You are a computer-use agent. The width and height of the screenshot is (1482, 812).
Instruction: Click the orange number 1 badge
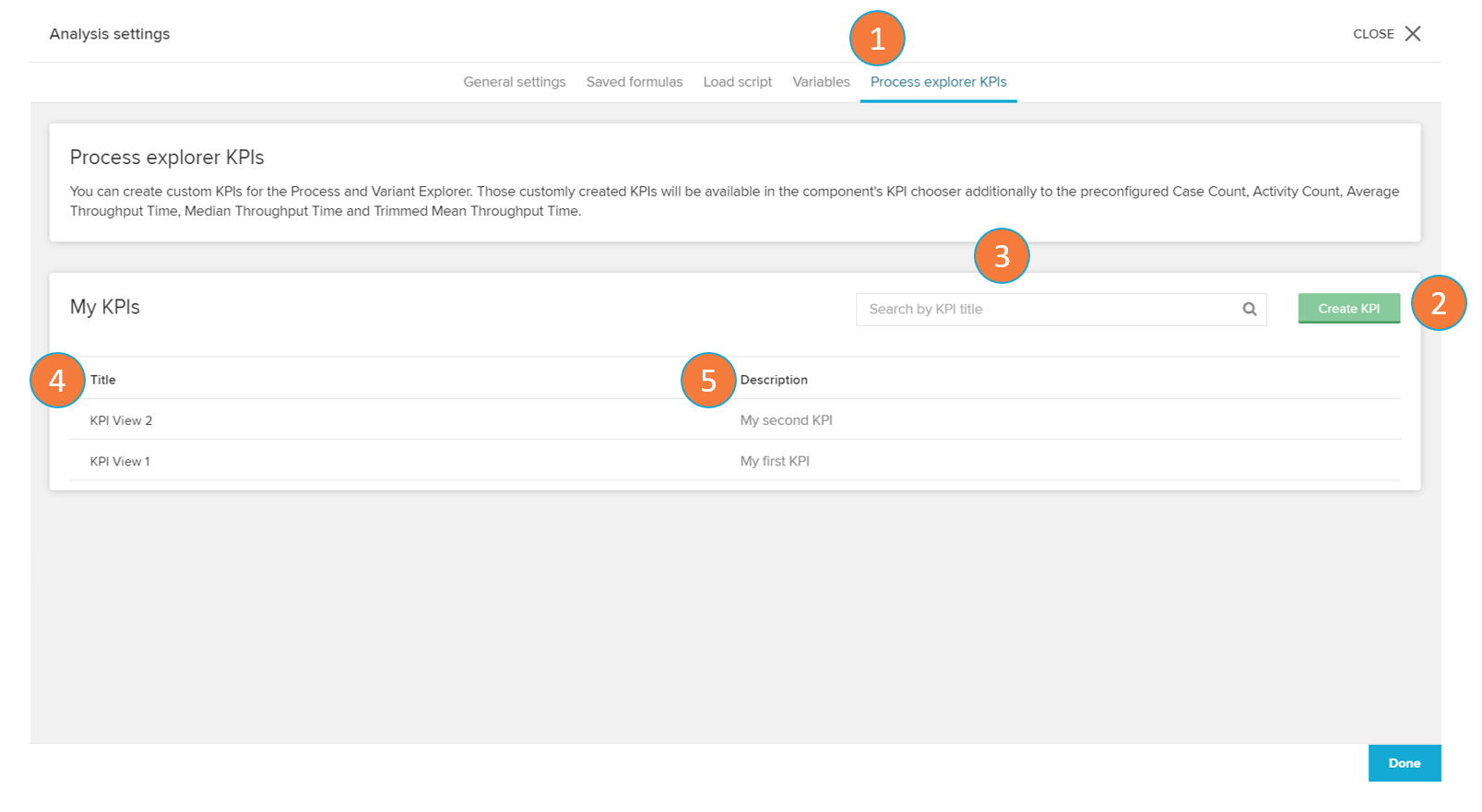tap(877, 39)
